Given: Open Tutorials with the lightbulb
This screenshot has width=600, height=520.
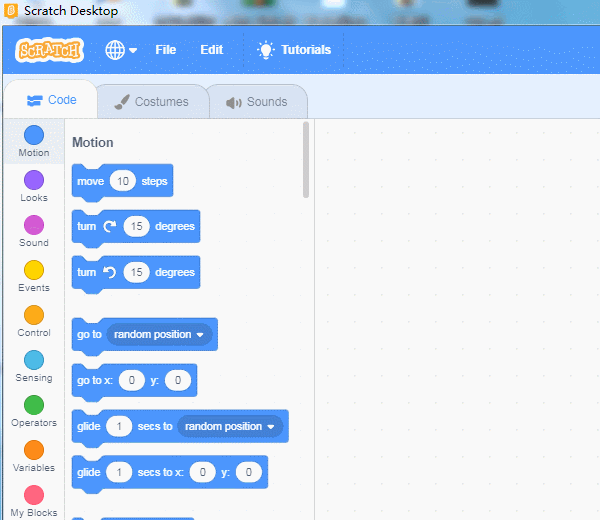Looking at the screenshot, I should click(294, 50).
